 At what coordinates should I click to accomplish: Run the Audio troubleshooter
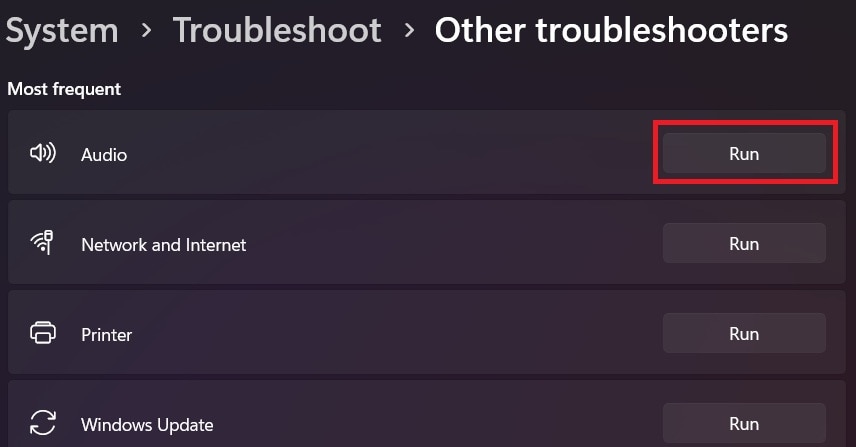pyautogui.click(x=744, y=154)
